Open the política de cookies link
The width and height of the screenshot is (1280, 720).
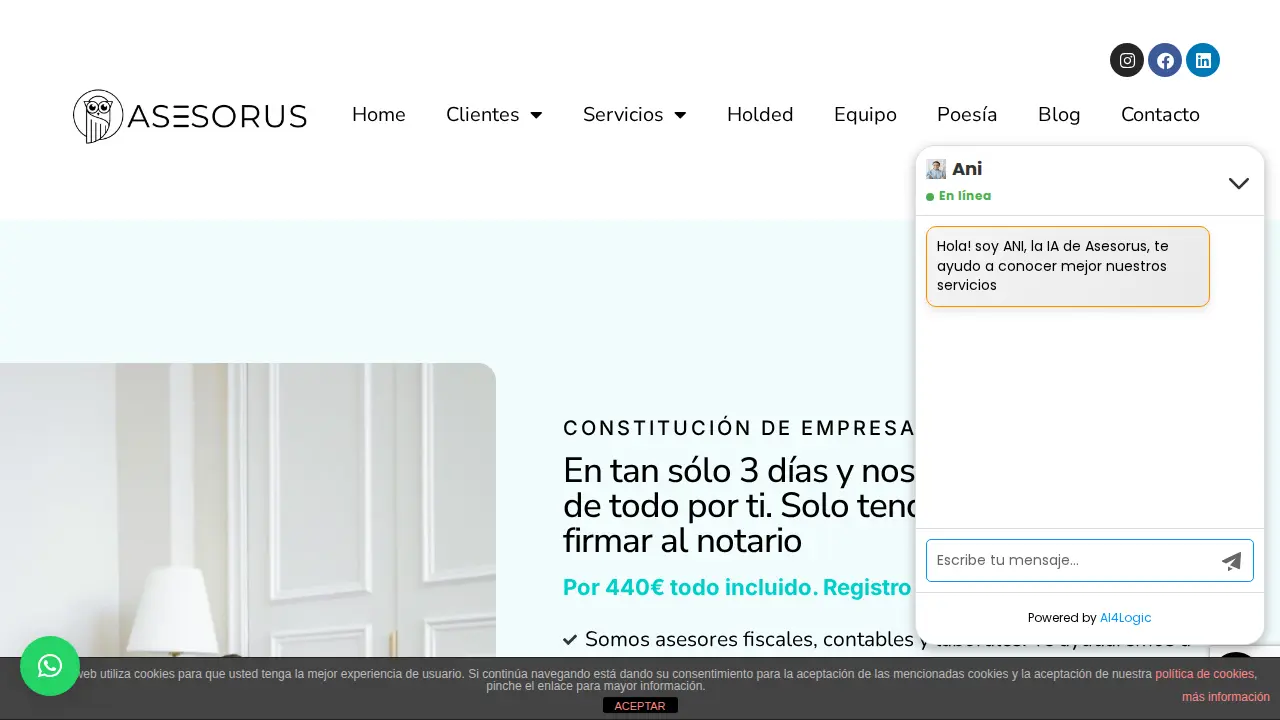(1205, 674)
